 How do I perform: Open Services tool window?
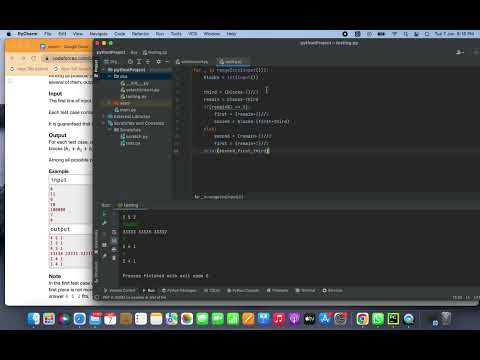[x=333, y=291]
